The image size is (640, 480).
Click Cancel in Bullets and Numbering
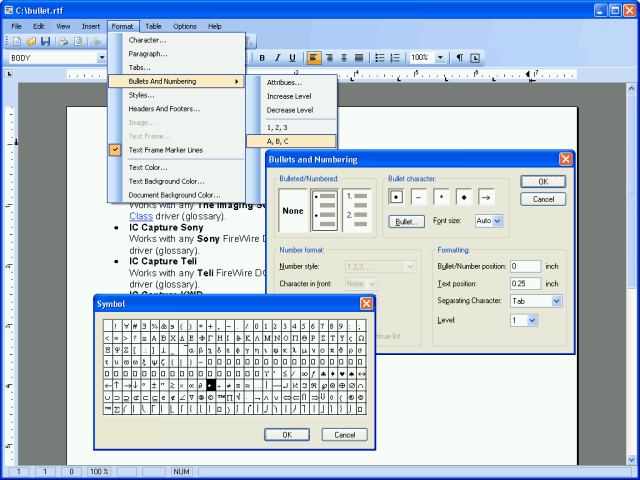543,199
